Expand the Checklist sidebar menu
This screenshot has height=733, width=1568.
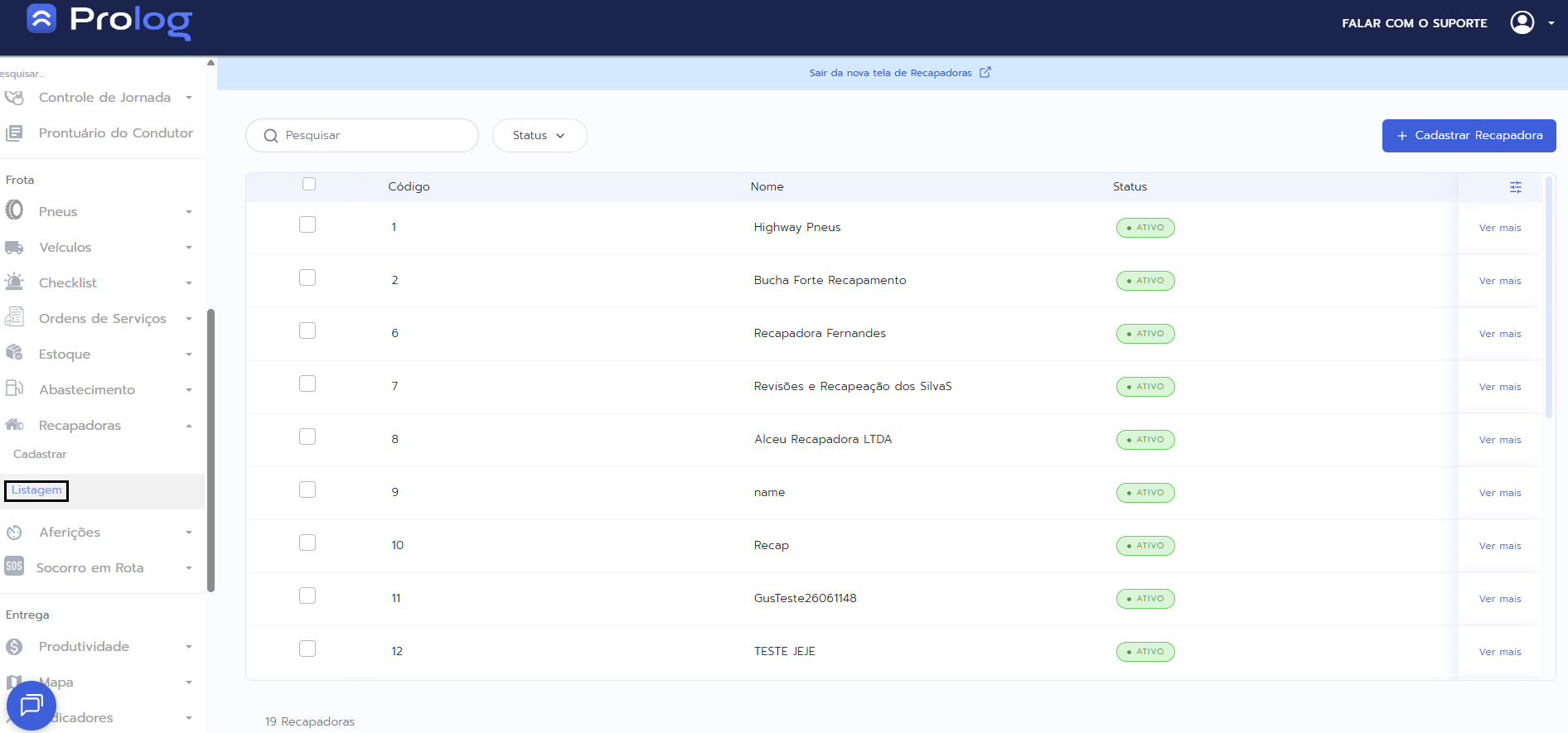coord(99,282)
